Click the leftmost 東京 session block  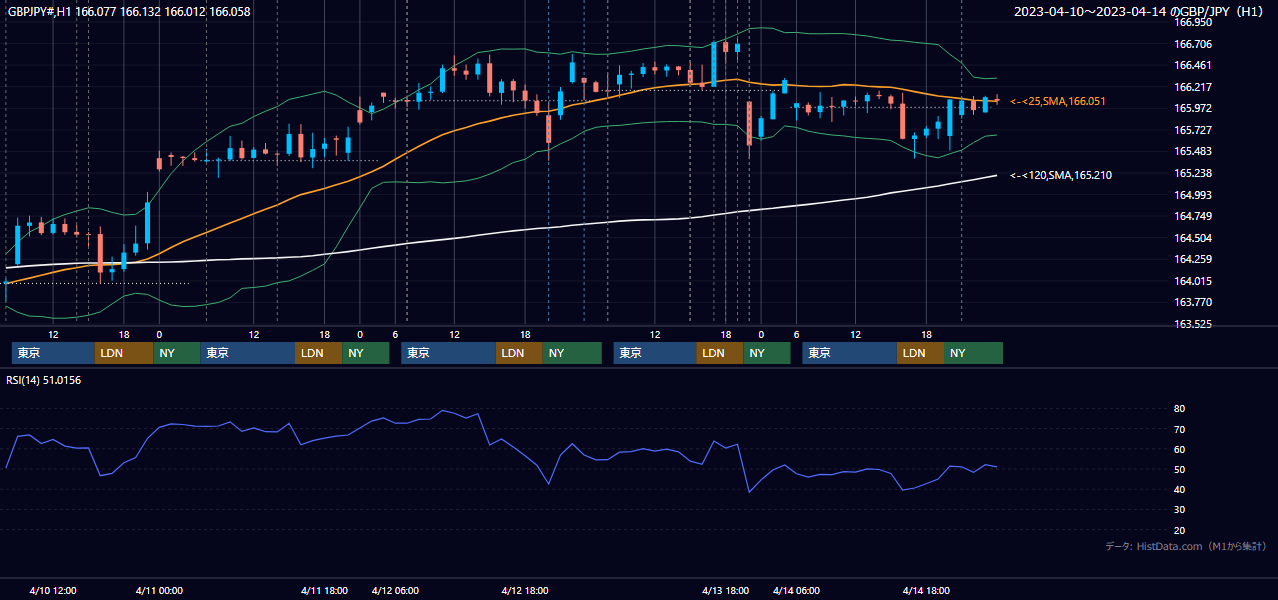(x=53, y=353)
